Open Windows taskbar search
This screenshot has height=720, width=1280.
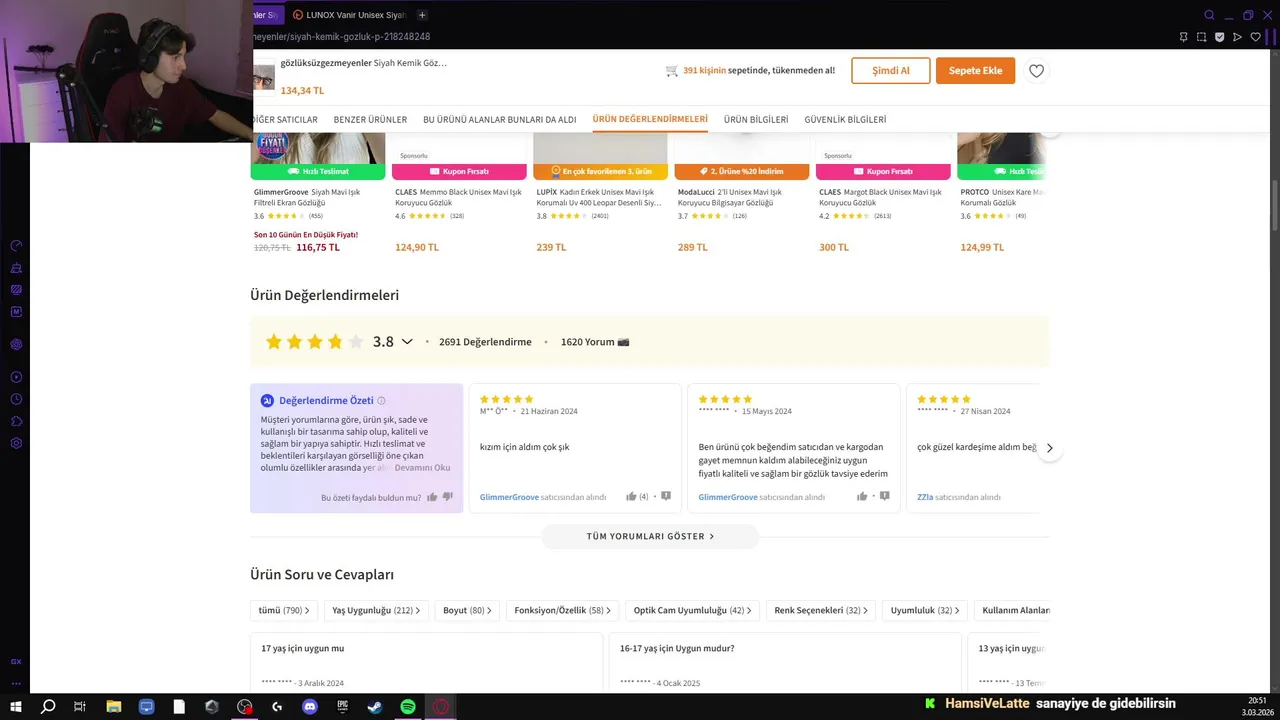[47, 706]
